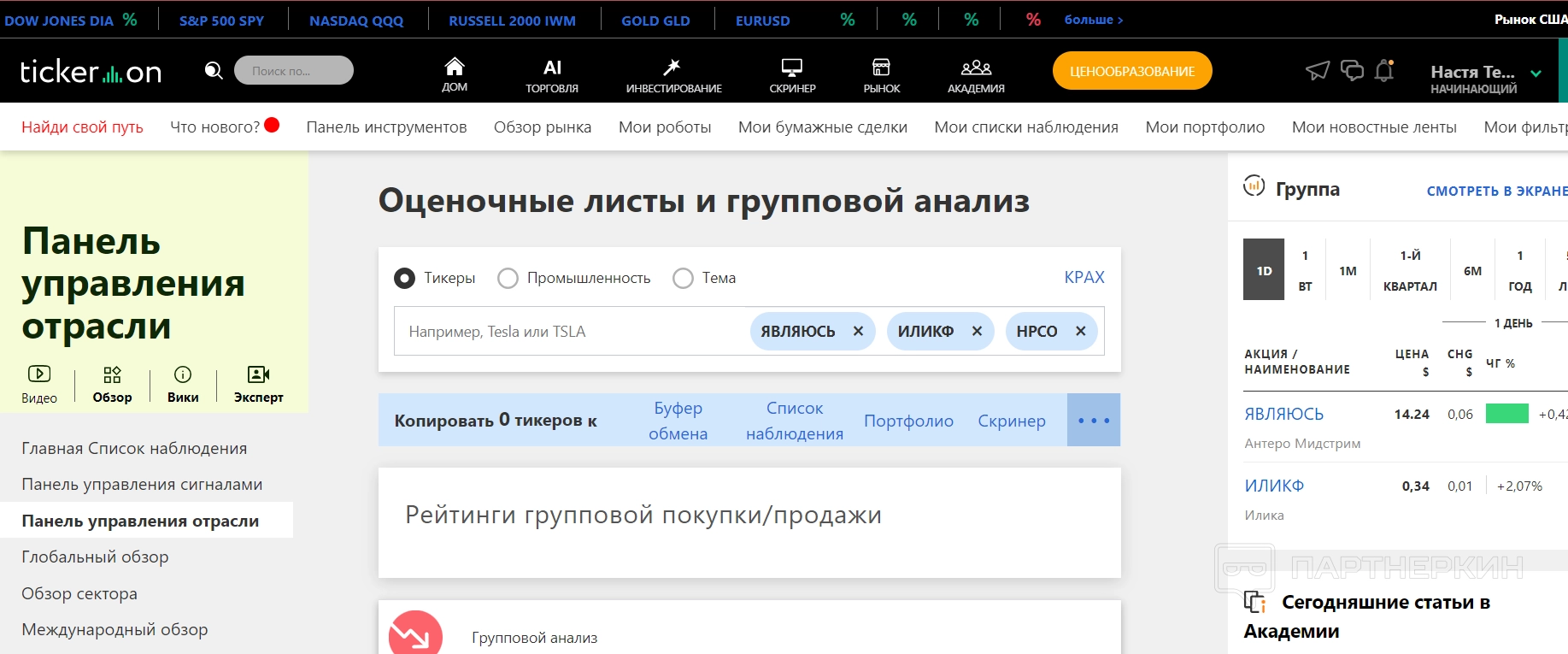Screen dimensions: 1568x654
Task: Click the КРАХ link
Action: pyautogui.click(x=1084, y=277)
